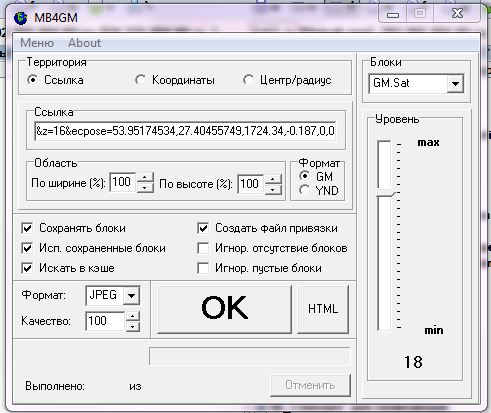
Task: Decrease По высоте percentage with down arrow
Action: click(273, 190)
